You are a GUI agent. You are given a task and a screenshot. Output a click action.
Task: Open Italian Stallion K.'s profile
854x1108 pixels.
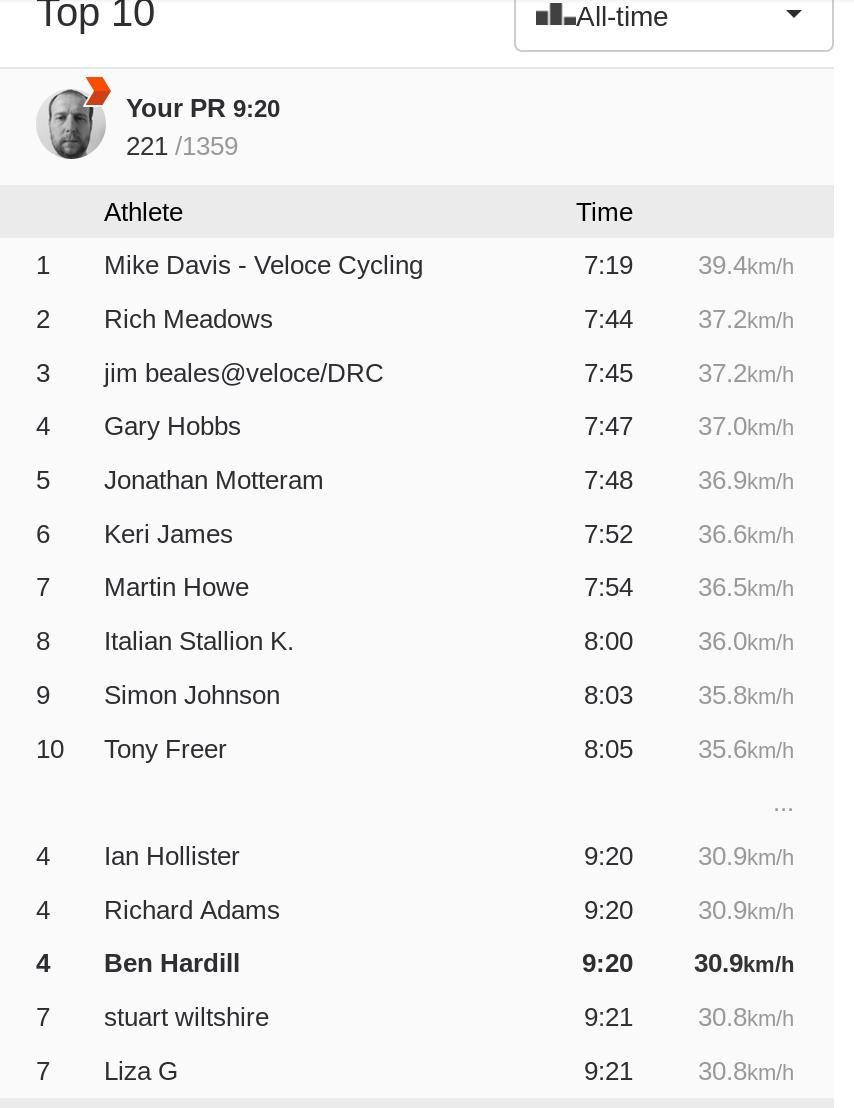coord(198,641)
